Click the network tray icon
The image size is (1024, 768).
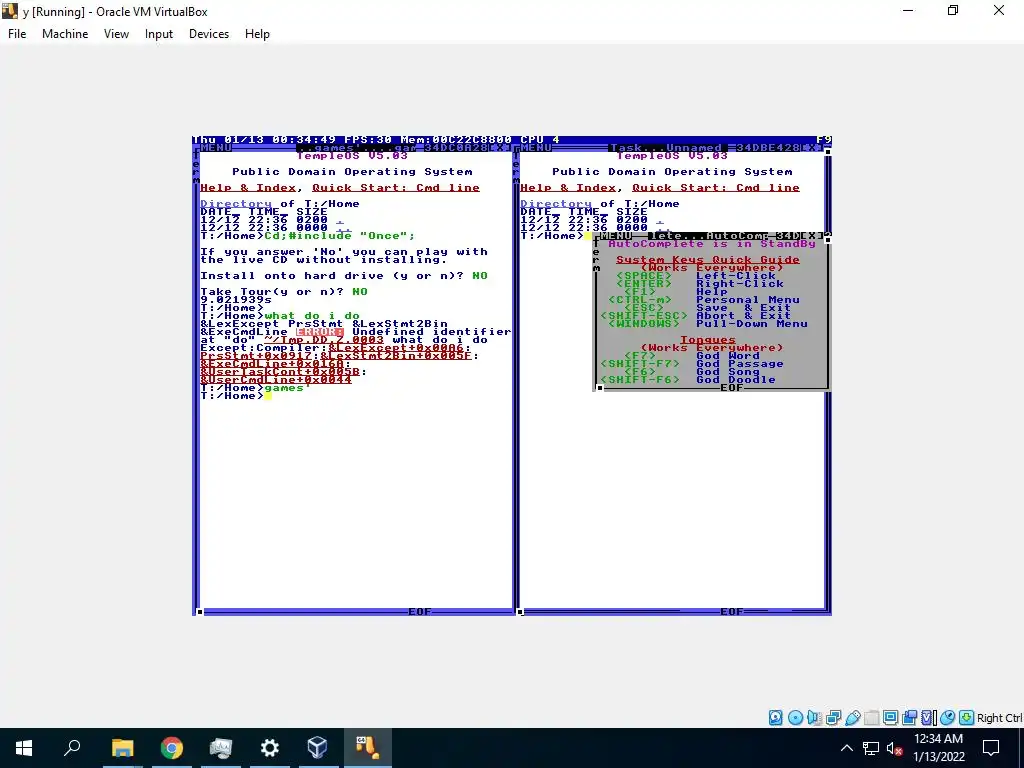coord(871,748)
